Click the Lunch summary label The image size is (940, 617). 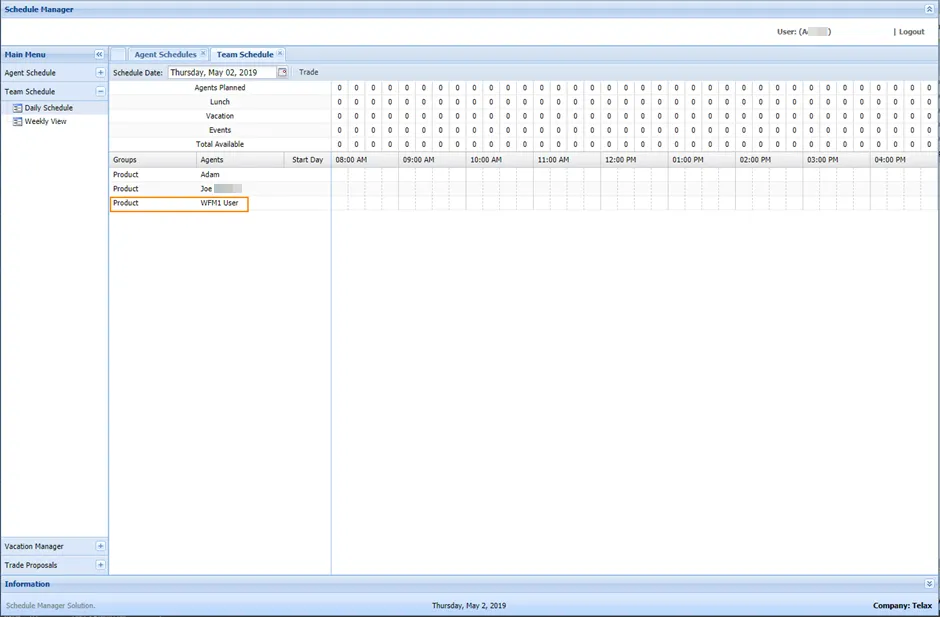point(220,102)
